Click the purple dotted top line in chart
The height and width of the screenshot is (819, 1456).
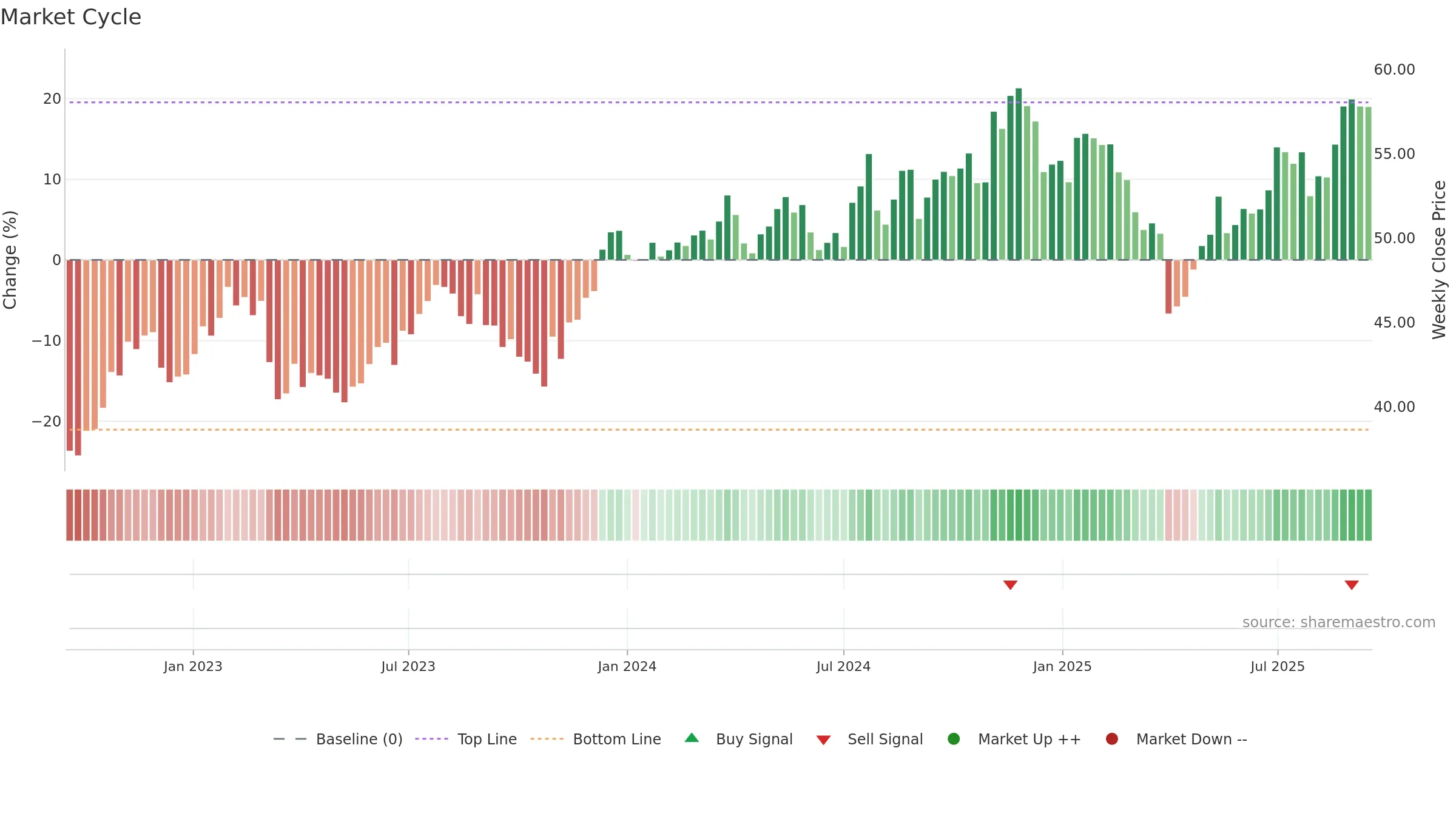tap(719, 102)
